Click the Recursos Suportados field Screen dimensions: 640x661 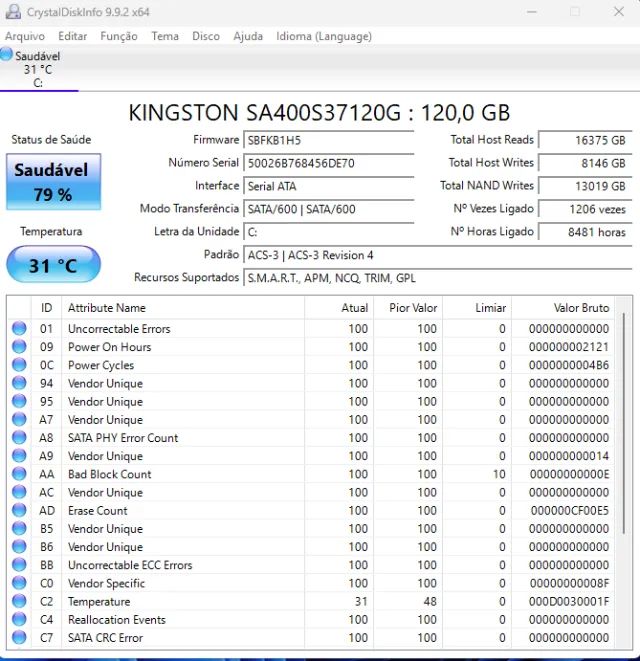pyautogui.click(x=438, y=278)
